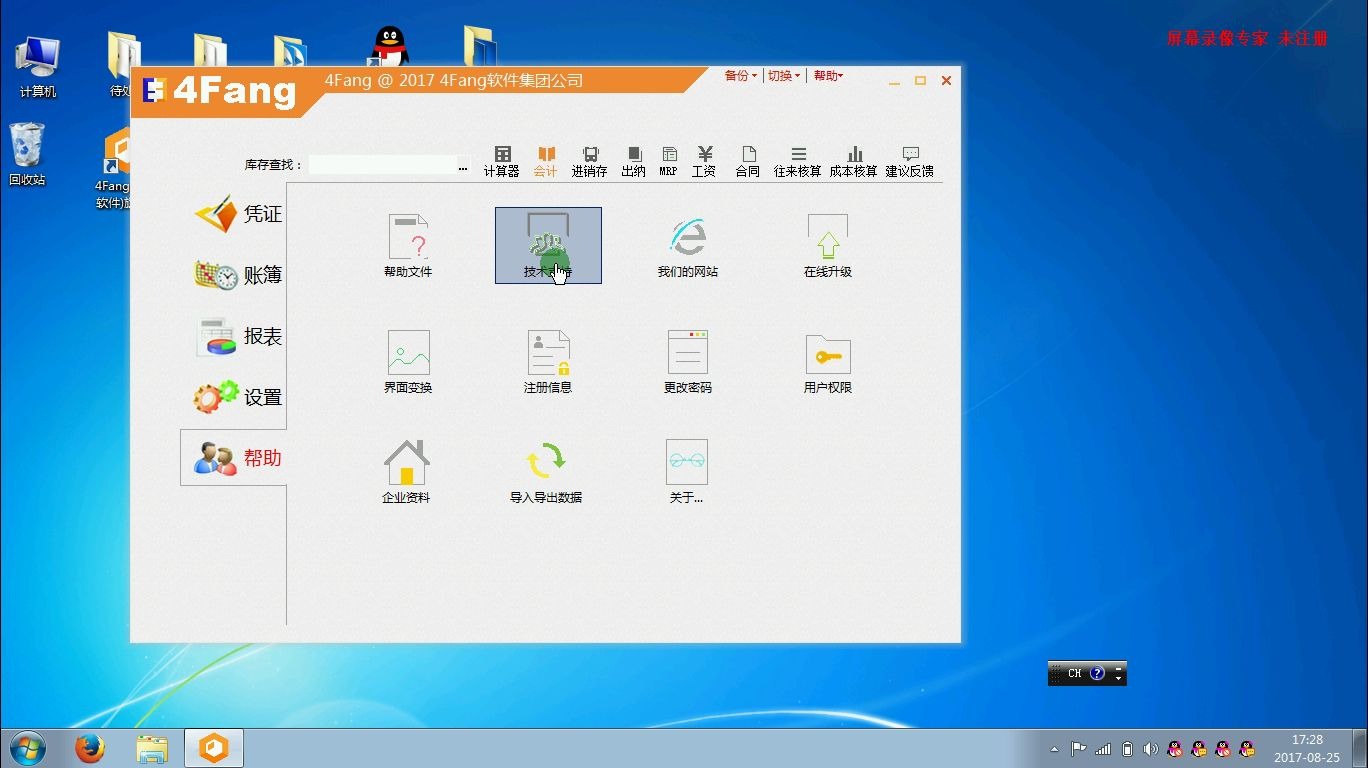
Task: Open Action Center flag icon in tray
Action: coord(1079,748)
